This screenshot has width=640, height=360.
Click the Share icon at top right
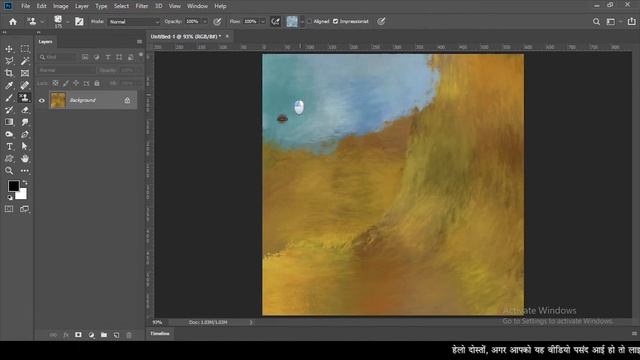tap(631, 22)
